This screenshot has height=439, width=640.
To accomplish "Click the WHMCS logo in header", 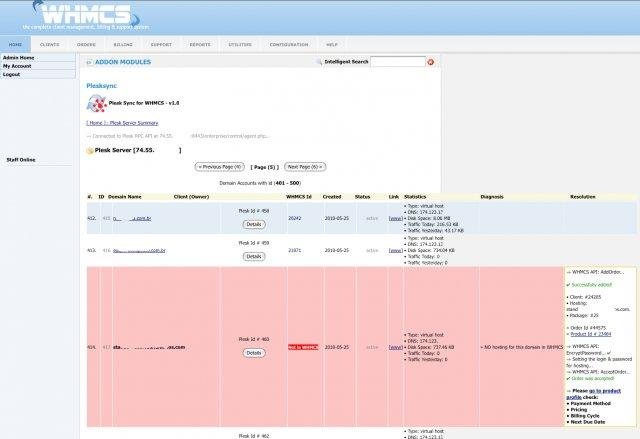I will [85, 16].
